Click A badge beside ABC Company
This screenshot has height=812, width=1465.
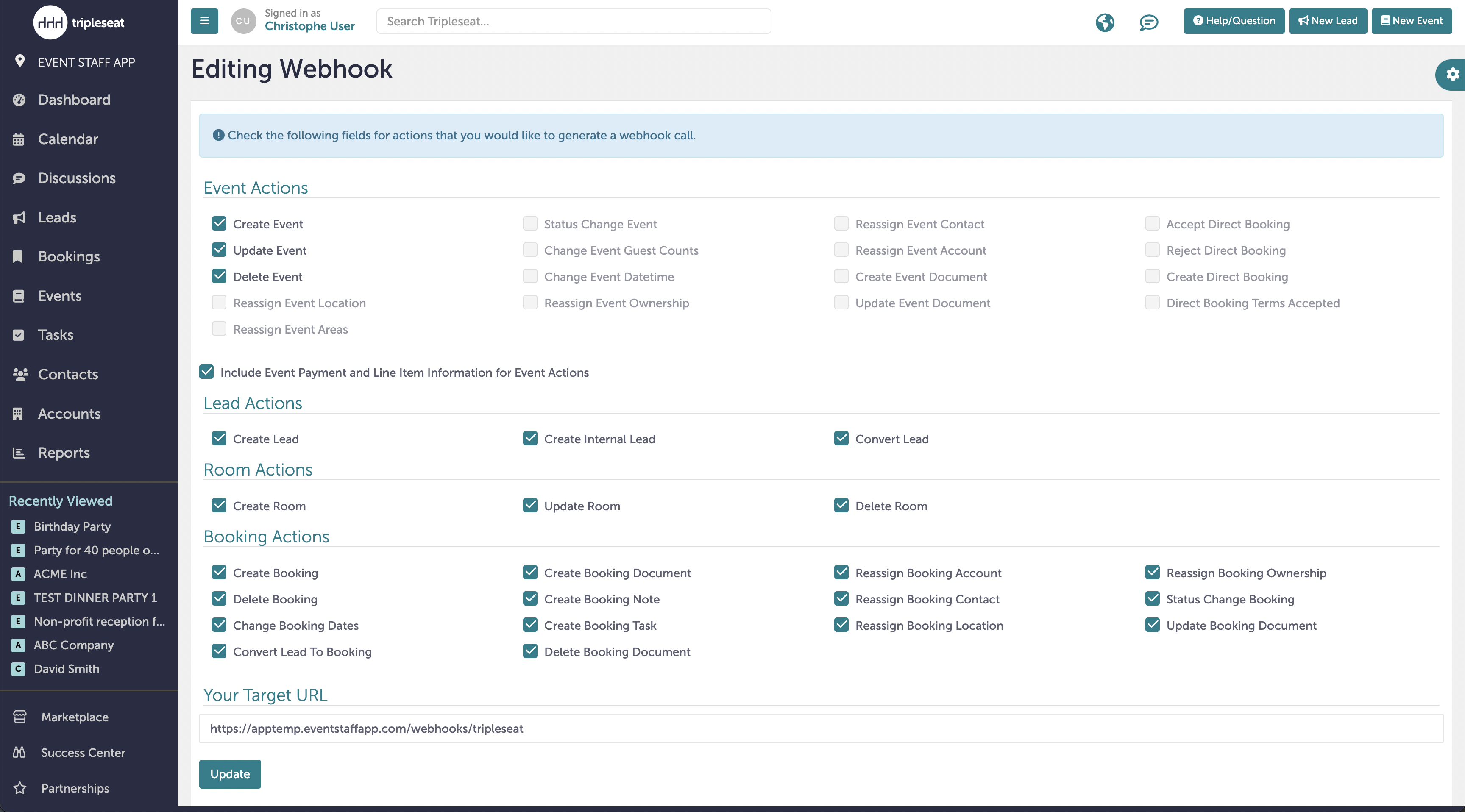coord(18,645)
